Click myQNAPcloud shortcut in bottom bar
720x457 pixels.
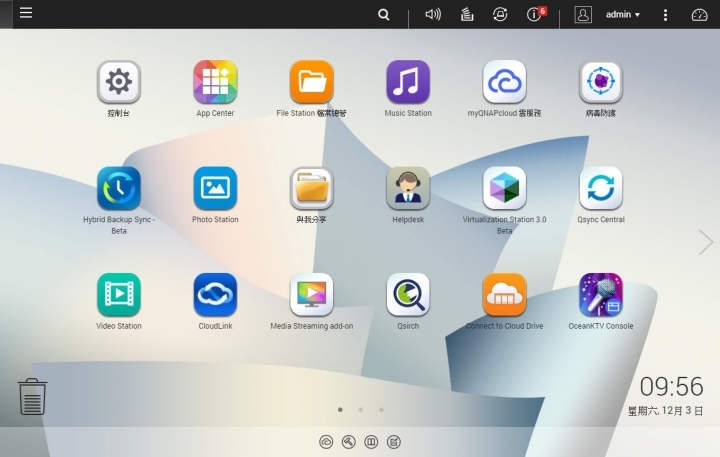point(326,442)
